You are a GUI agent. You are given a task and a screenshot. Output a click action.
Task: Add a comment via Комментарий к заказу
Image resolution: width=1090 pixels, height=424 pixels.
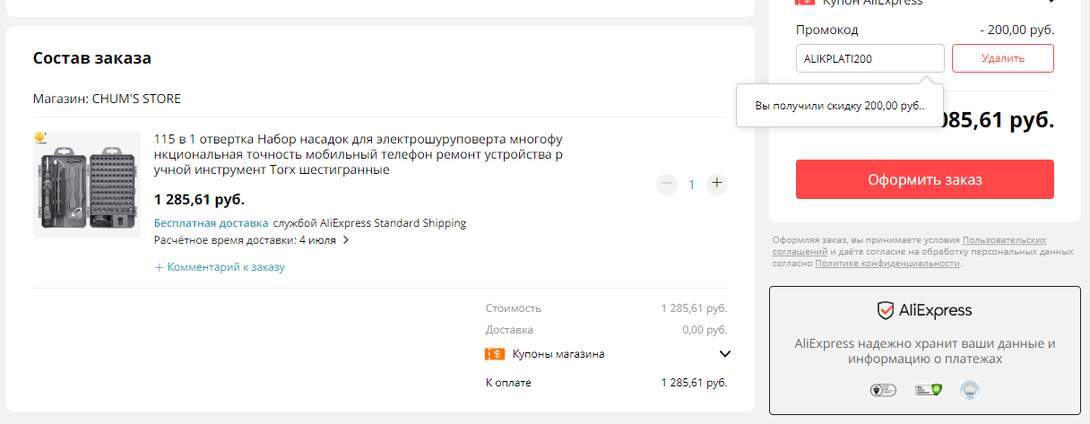tap(220, 267)
